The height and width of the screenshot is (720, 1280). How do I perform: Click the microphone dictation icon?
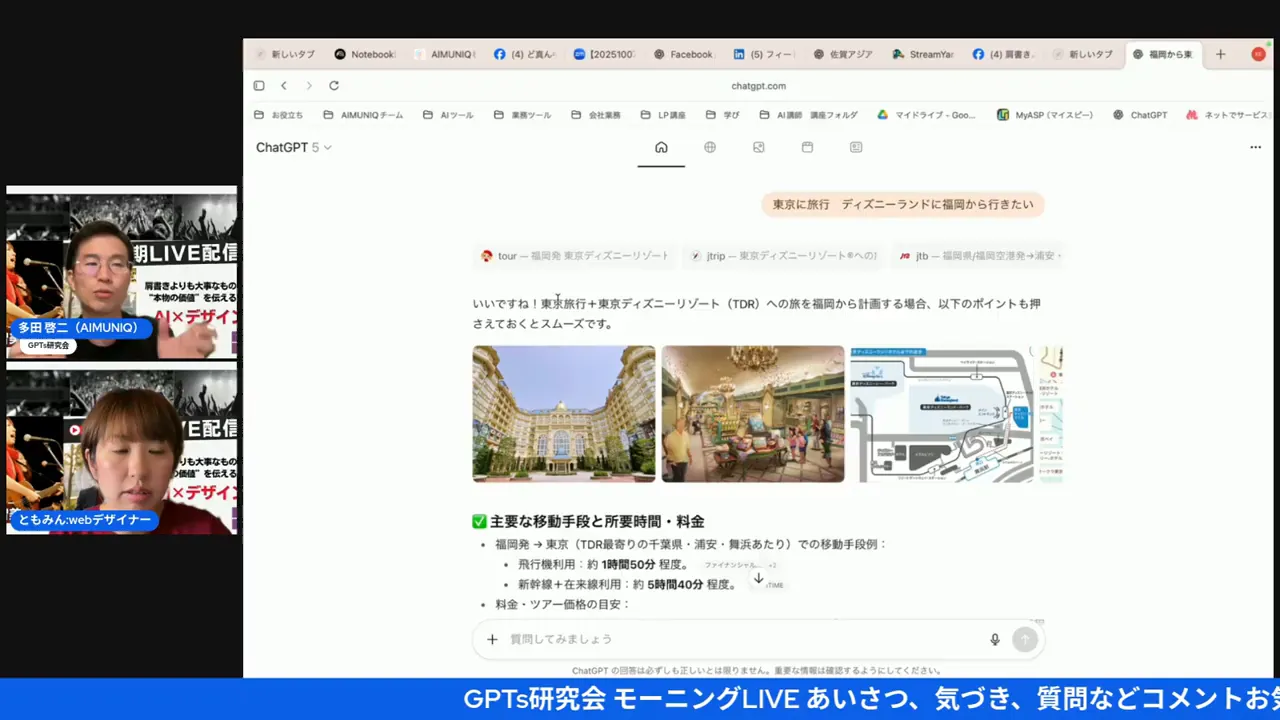click(x=994, y=639)
